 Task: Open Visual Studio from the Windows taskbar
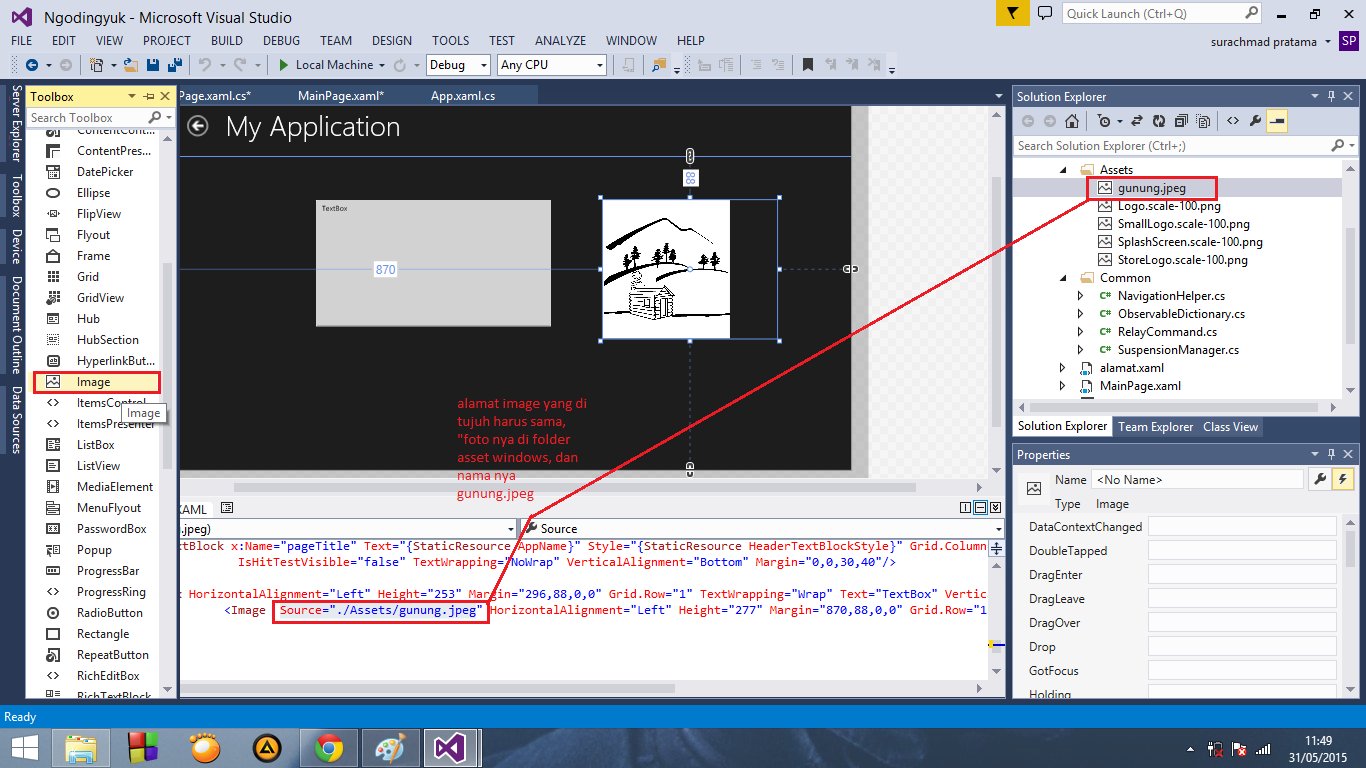(450, 747)
